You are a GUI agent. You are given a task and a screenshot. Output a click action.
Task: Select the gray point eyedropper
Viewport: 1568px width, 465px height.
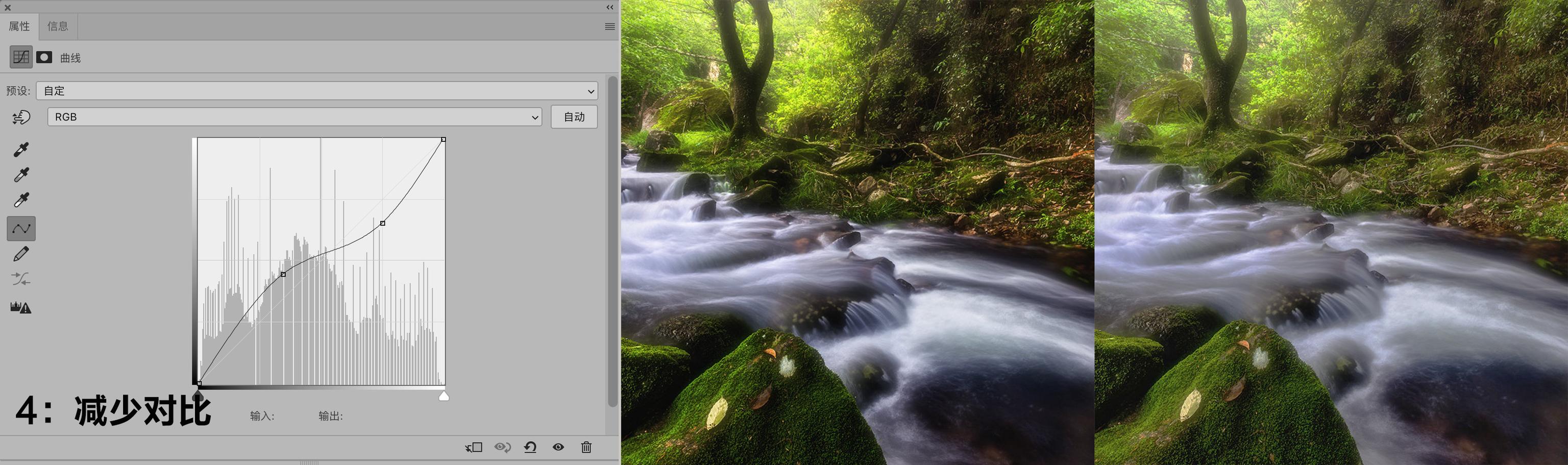tap(21, 175)
